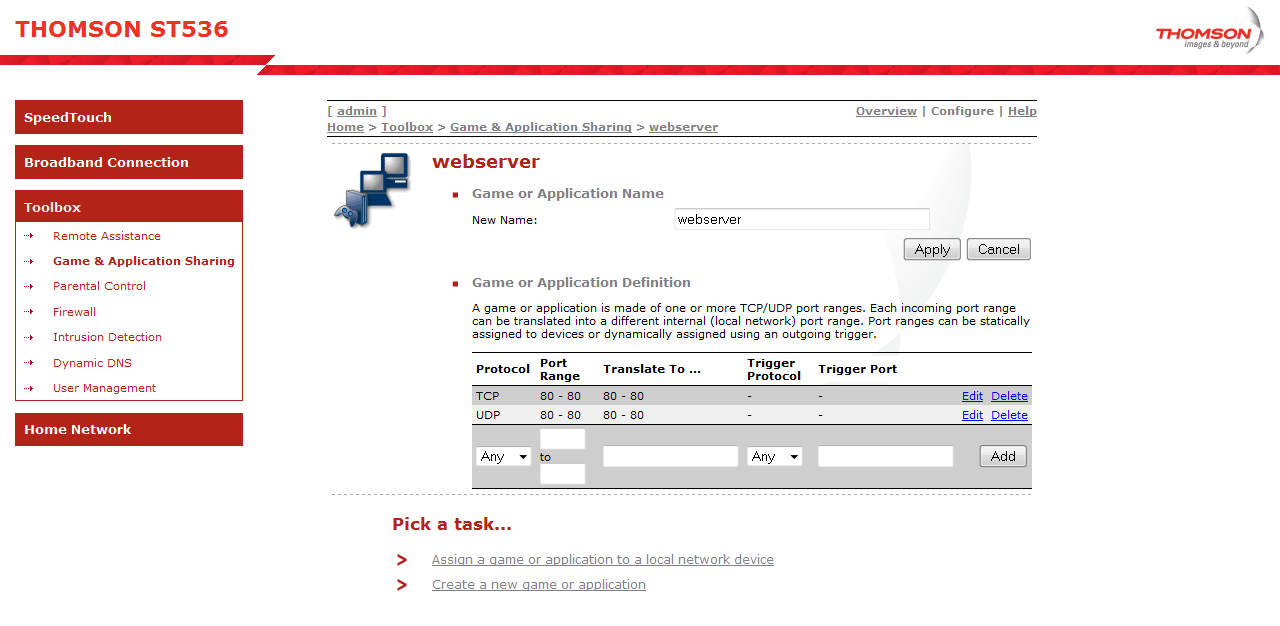This screenshot has width=1280, height=626.
Task: Click the Trigger Port input field
Action: [885, 456]
